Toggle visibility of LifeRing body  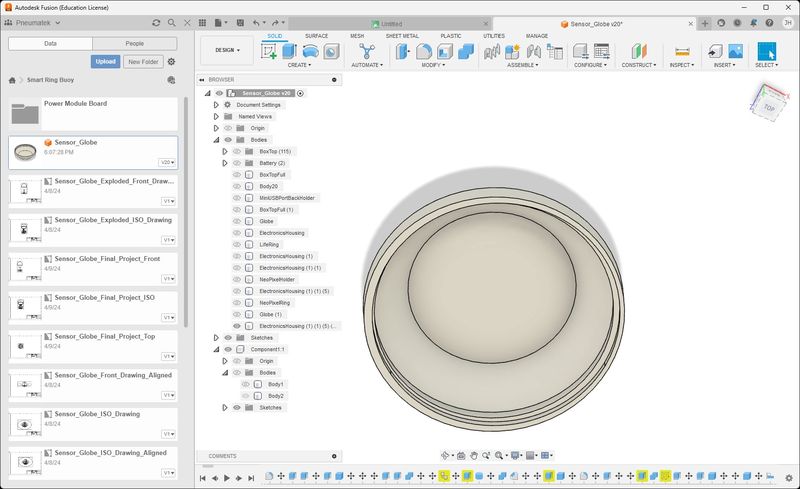(237, 244)
